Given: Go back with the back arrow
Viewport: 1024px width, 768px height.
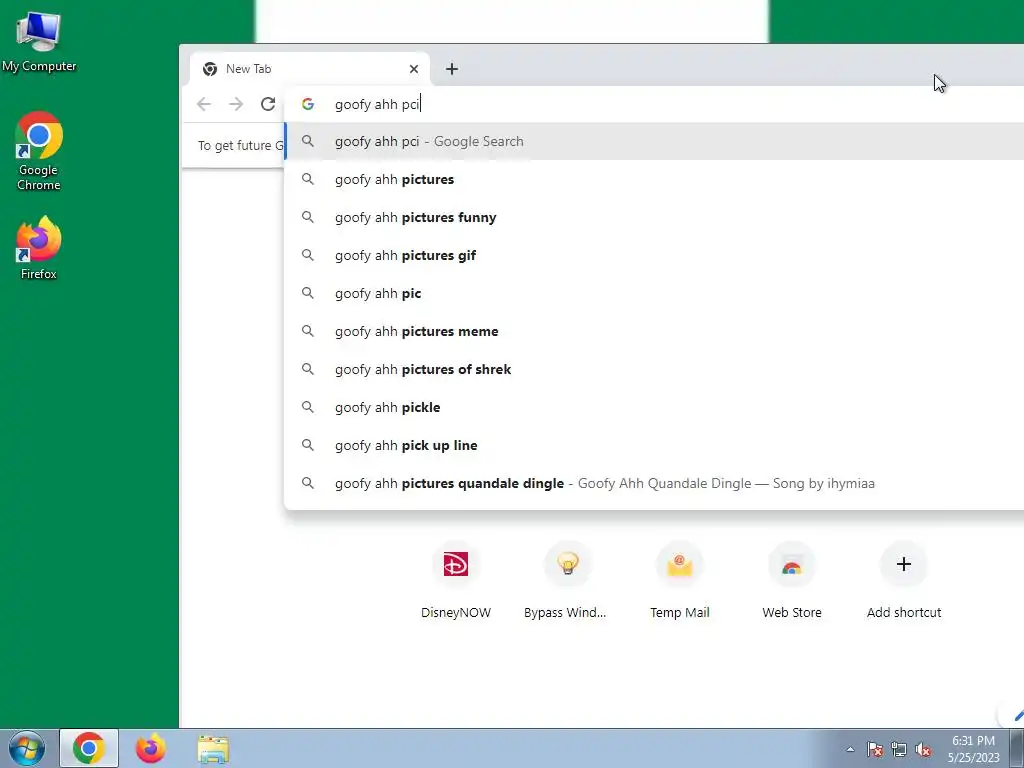Looking at the screenshot, I should click(x=204, y=104).
